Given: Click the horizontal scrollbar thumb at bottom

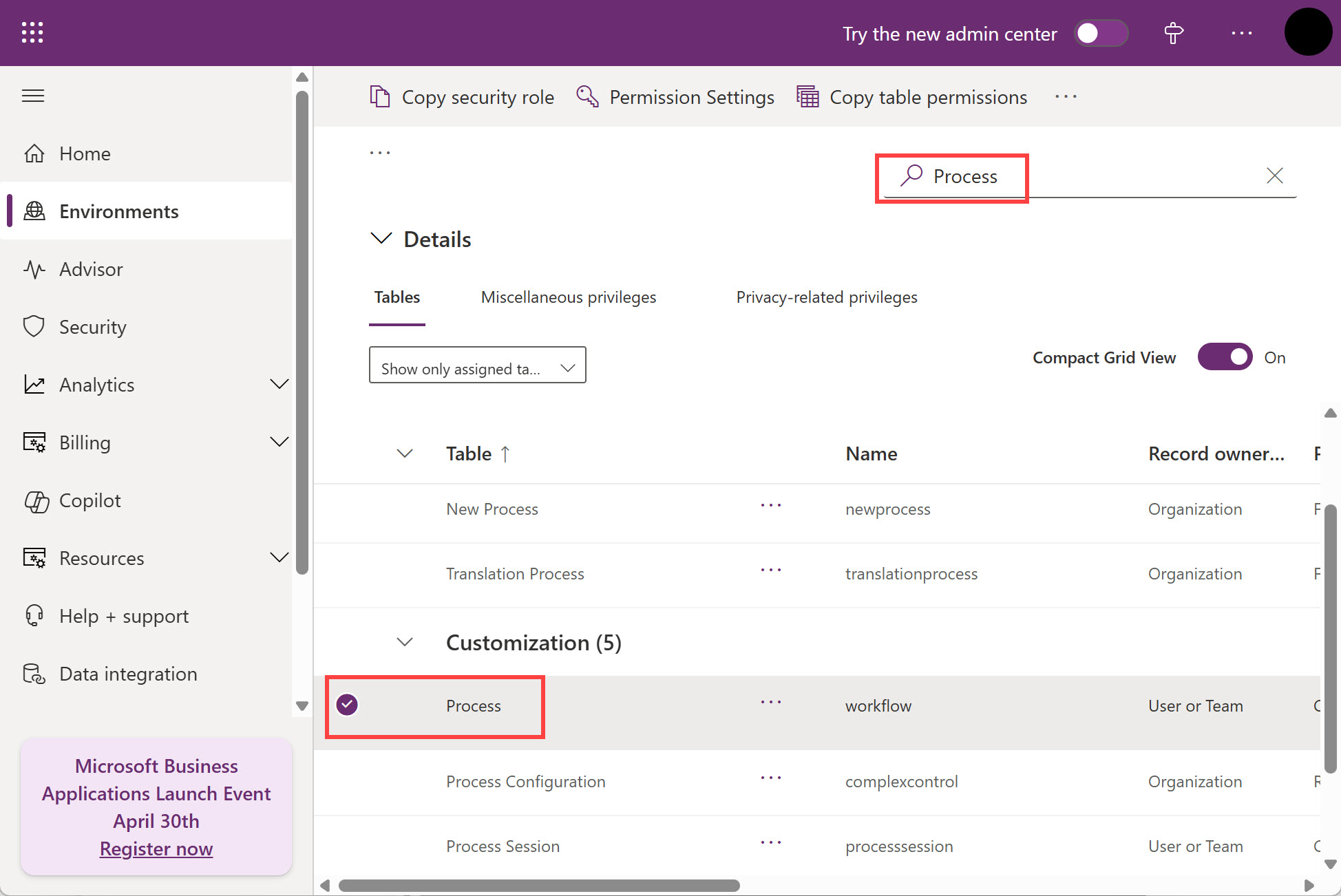Looking at the screenshot, I should [538, 886].
